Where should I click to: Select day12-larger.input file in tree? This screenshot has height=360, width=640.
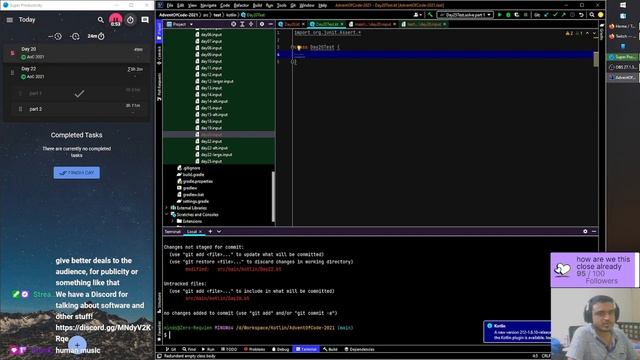pos(214,81)
